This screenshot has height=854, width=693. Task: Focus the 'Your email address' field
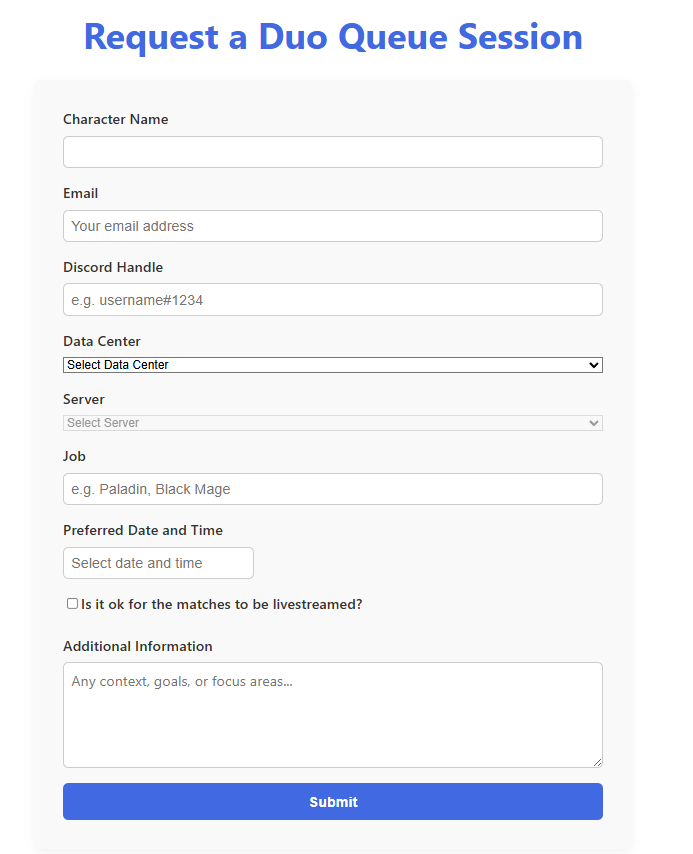pyautogui.click(x=332, y=226)
